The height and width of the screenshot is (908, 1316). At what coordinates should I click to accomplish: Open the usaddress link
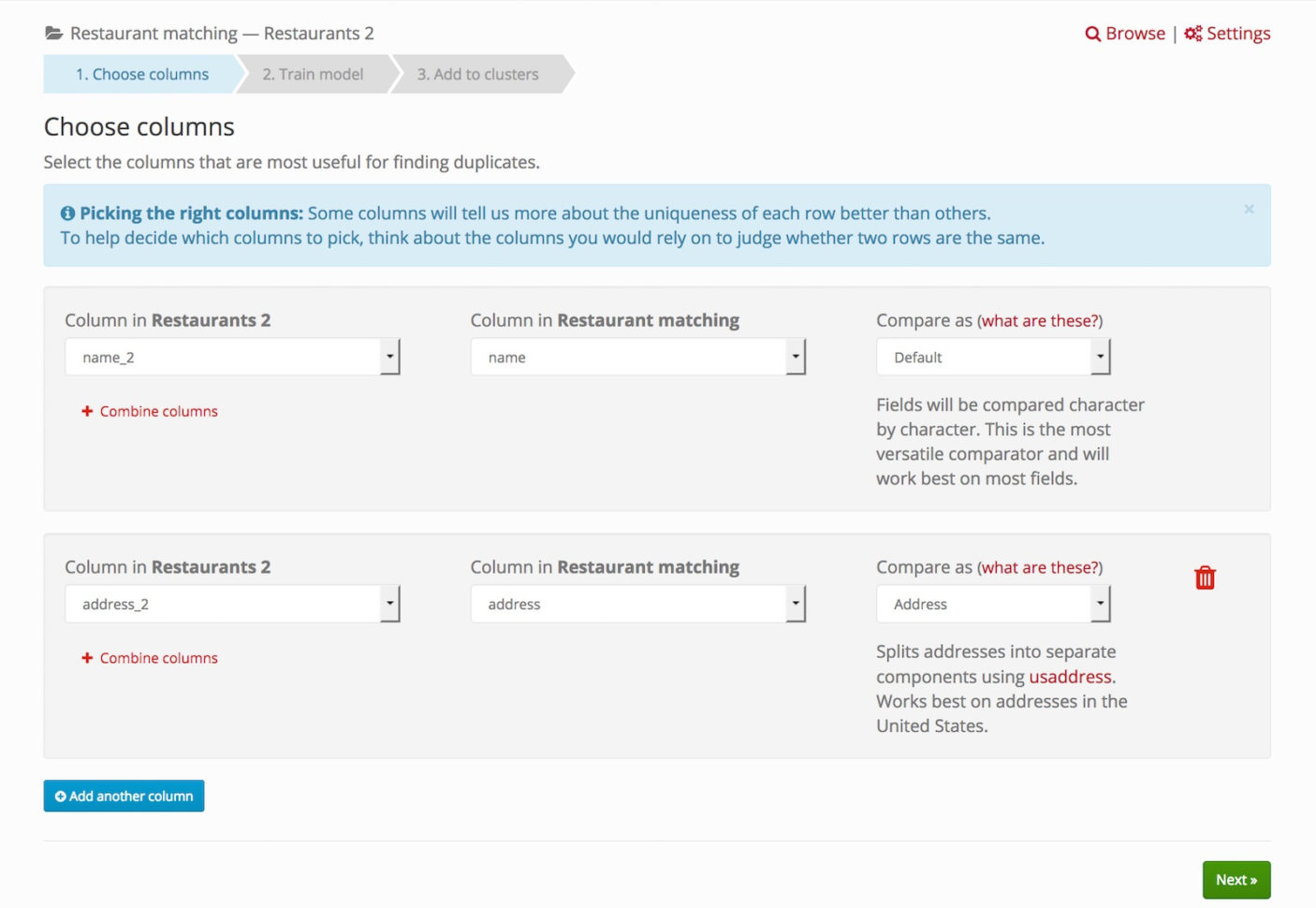tap(1070, 677)
